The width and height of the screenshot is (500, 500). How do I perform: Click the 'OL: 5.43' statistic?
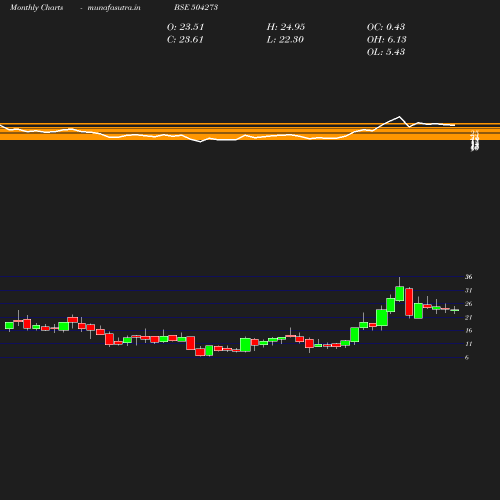click(386, 52)
